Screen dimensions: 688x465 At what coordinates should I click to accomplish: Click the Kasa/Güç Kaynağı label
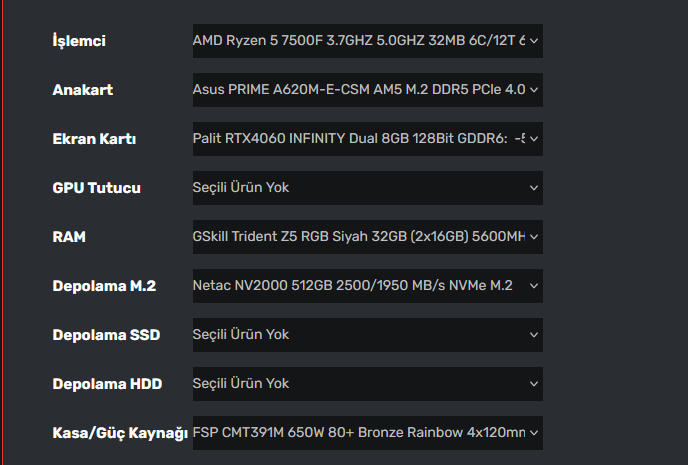tap(120, 433)
